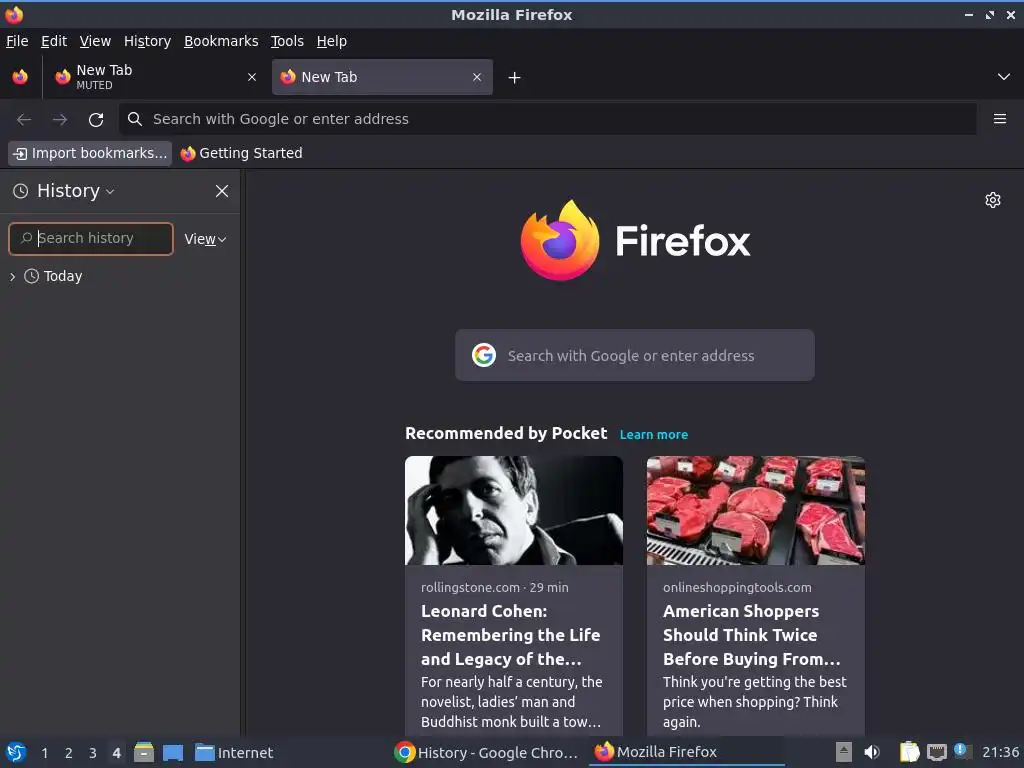Close the History sidebar
The height and width of the screenshot is (768, 1024).
pos(222,191)
